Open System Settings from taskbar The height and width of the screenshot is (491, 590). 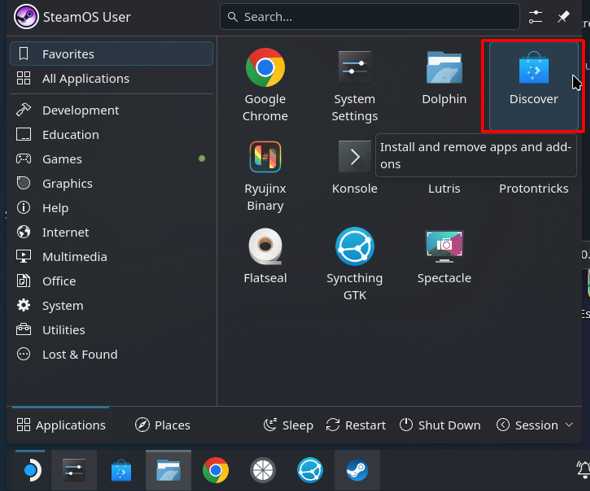74,470
